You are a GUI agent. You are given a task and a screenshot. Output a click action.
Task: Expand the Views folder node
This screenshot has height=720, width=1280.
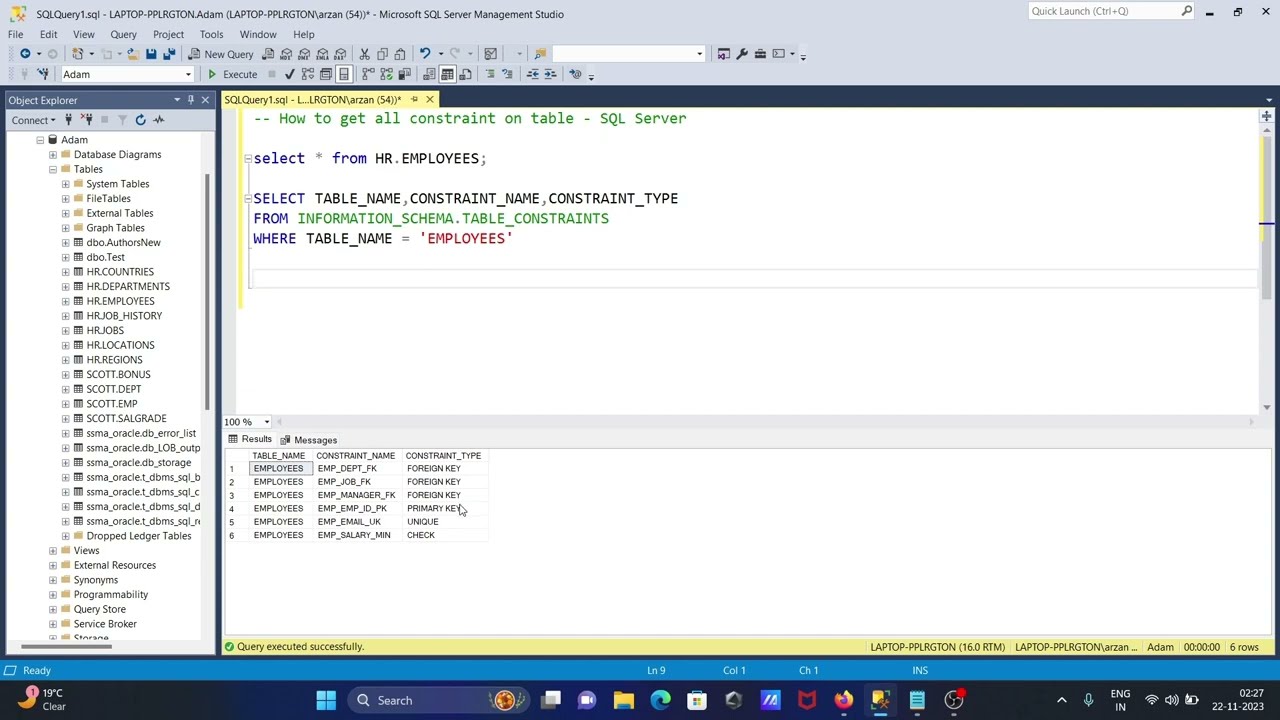(53, 551)
